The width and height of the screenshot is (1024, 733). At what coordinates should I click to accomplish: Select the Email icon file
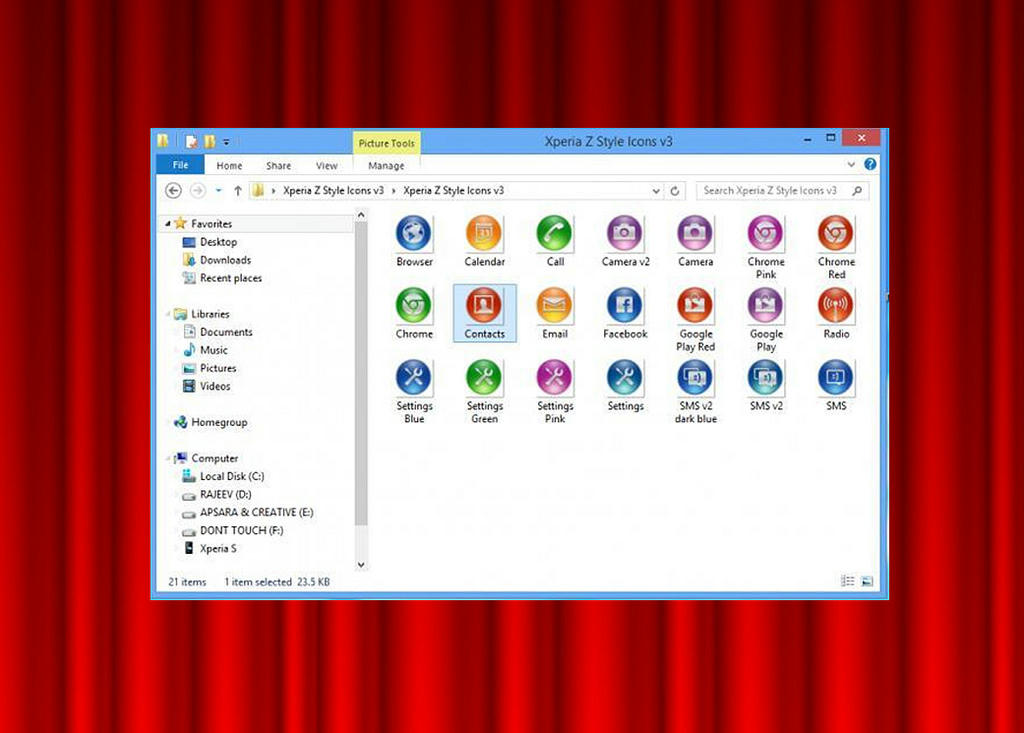point(554,314)
